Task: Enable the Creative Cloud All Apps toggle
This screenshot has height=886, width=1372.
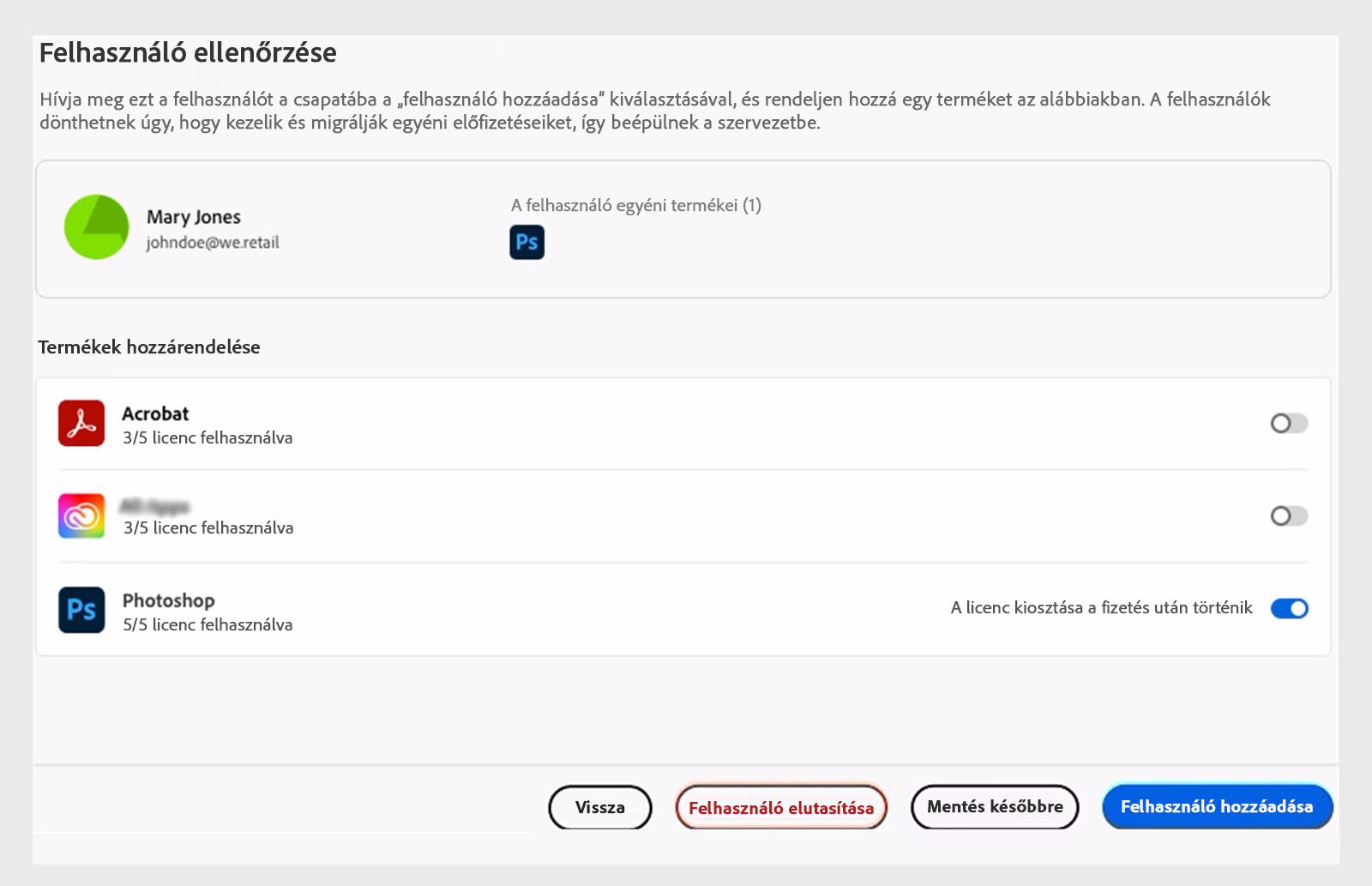Action: pos(1289,515)
